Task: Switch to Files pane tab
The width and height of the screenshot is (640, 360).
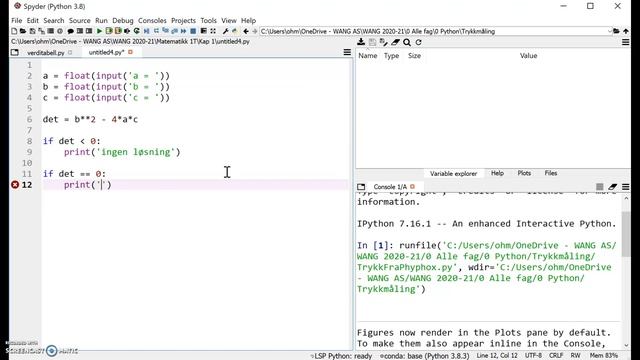Action: click(551, 173)
